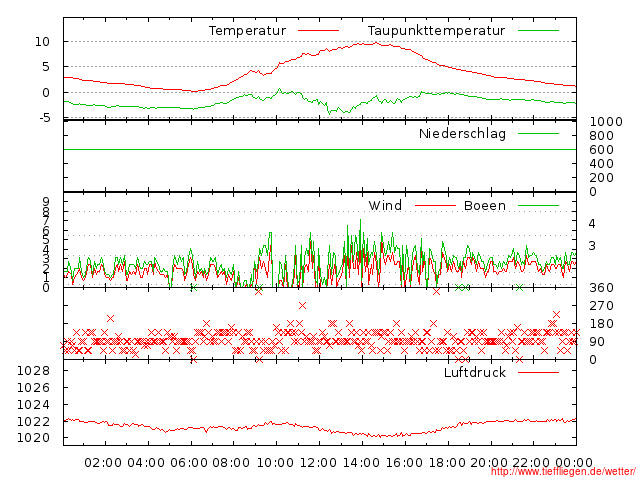Click the green Taupunkttemperatur legend line sample
The image size is (640, 480).
539,31
